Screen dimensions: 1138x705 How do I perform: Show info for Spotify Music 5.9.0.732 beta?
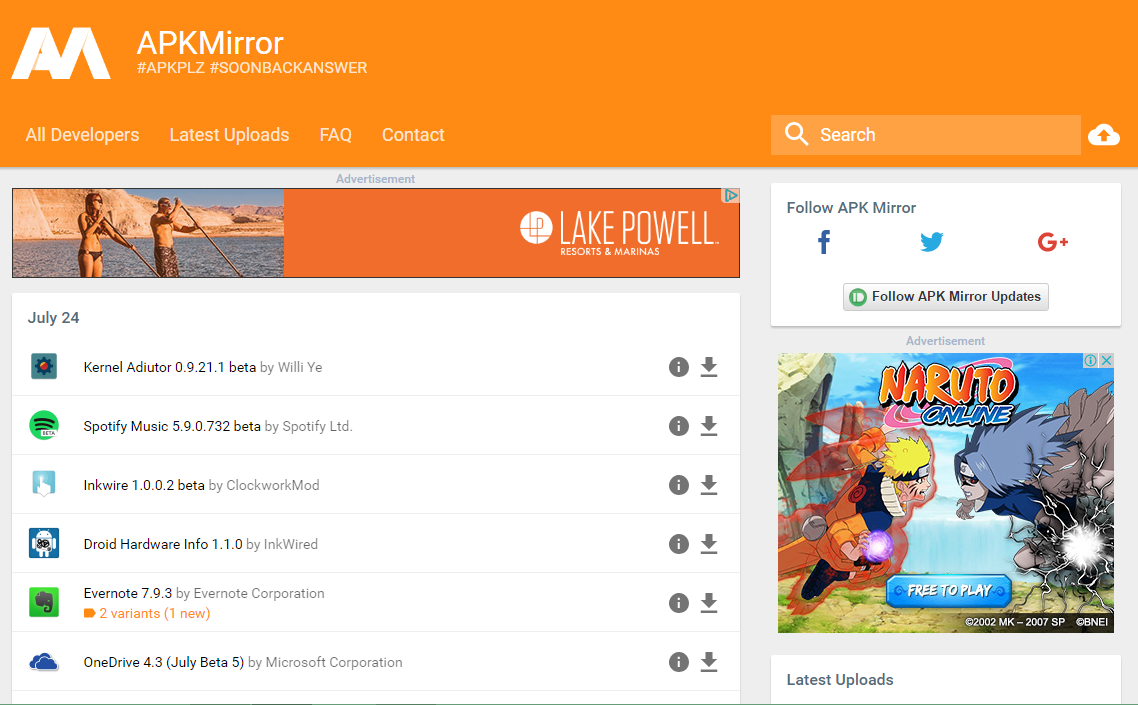[x=679, y=426]
